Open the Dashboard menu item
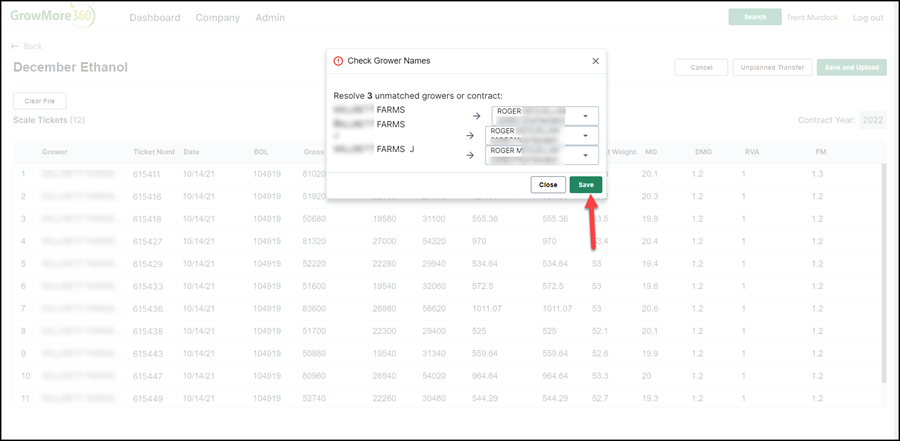900x441 pixels. (x=155, y=18)
